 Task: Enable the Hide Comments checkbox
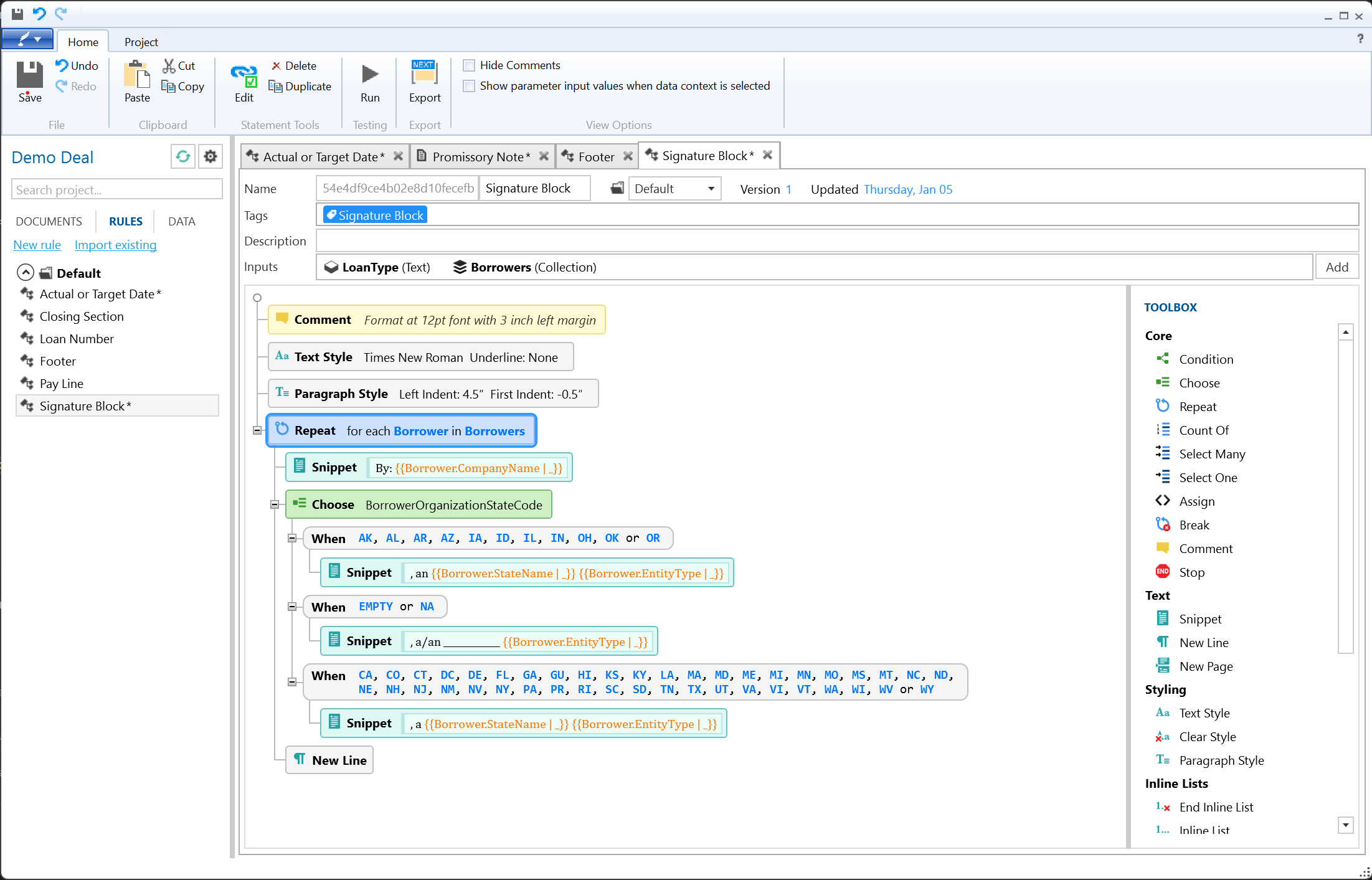point(470,65)
